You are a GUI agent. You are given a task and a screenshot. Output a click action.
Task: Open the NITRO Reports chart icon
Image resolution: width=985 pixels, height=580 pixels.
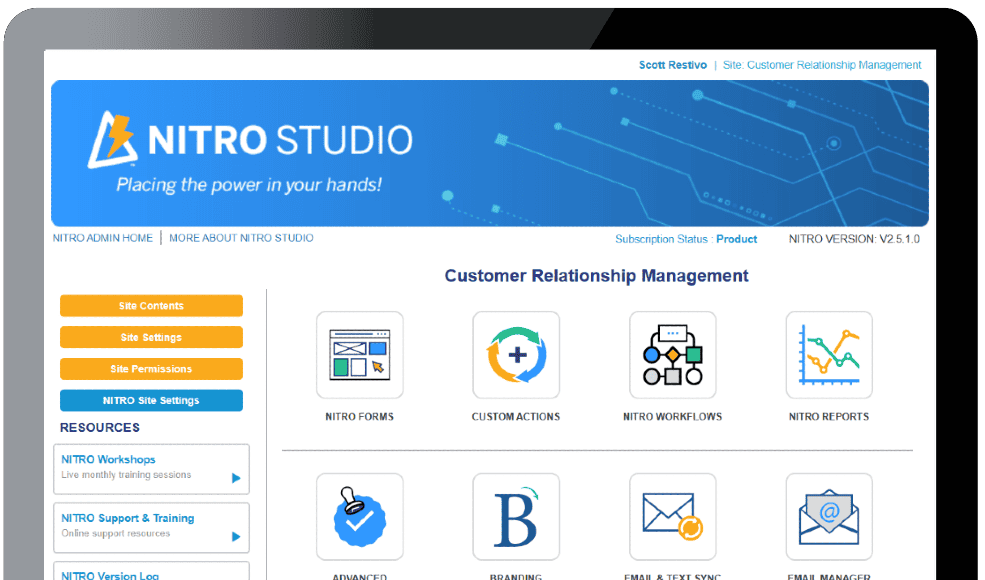click(829, 355)
